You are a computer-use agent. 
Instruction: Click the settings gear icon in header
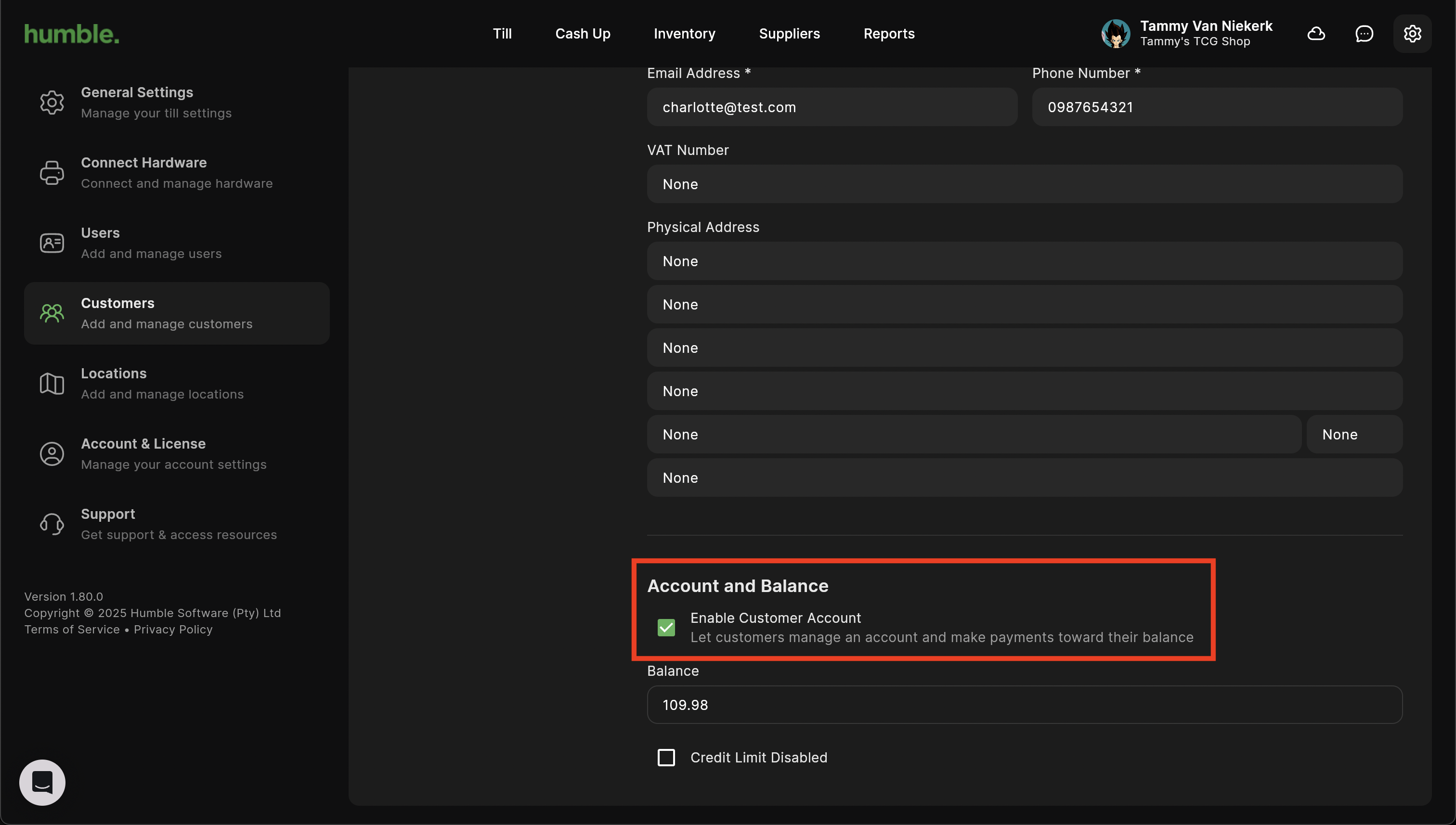(1412, 34)
